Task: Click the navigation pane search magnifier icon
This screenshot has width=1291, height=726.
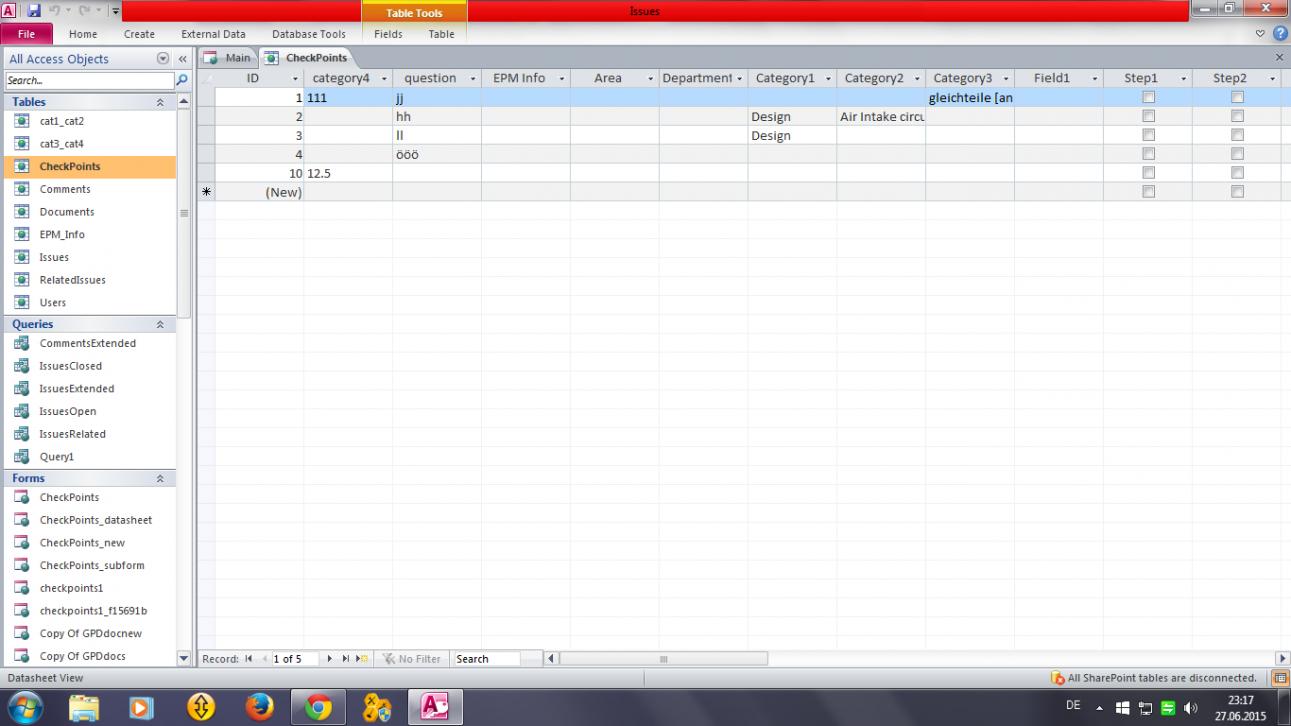Action: (x=182, y=80)
